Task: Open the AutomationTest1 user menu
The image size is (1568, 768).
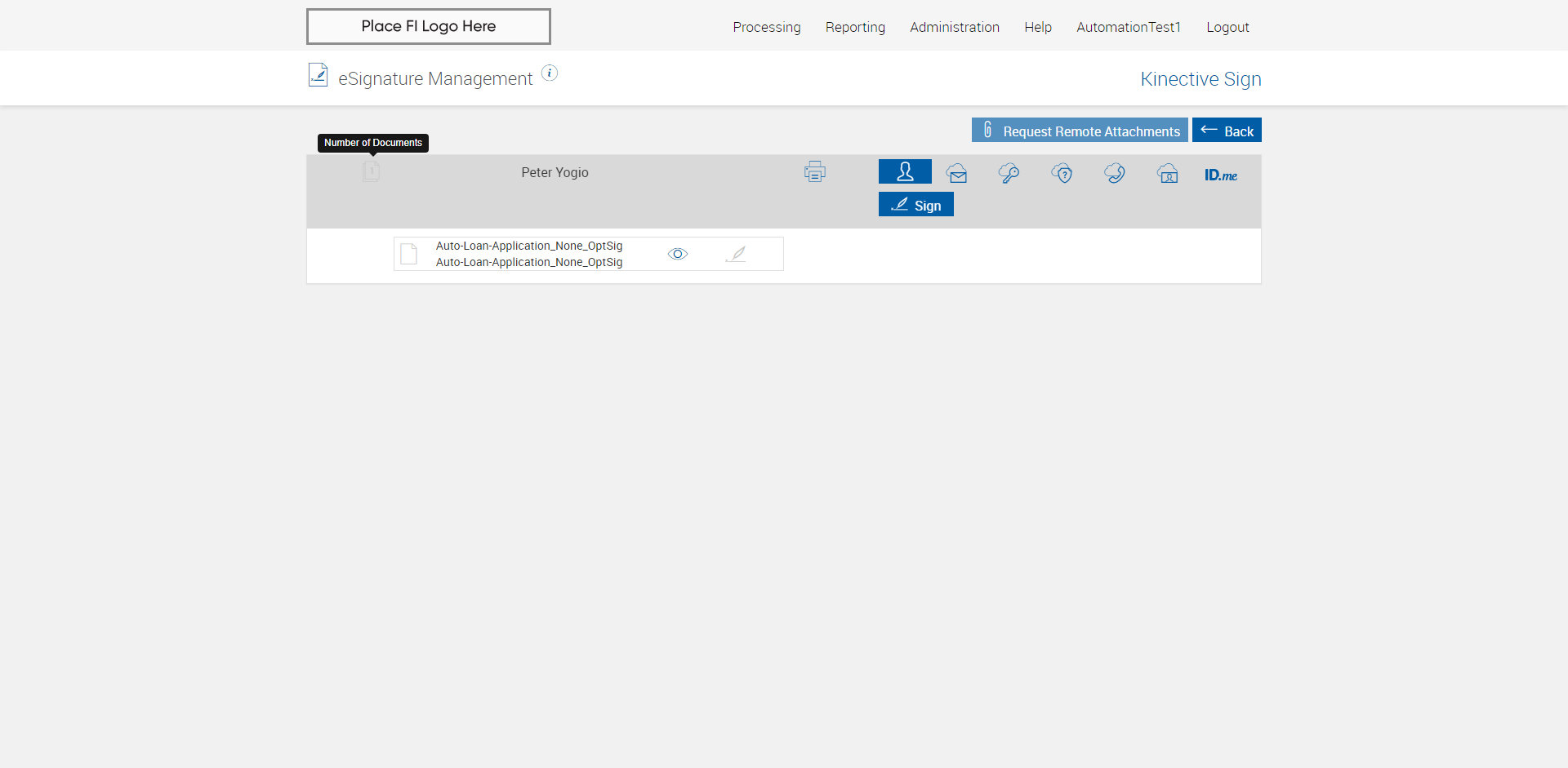Action: click(x=1129, y=27)
